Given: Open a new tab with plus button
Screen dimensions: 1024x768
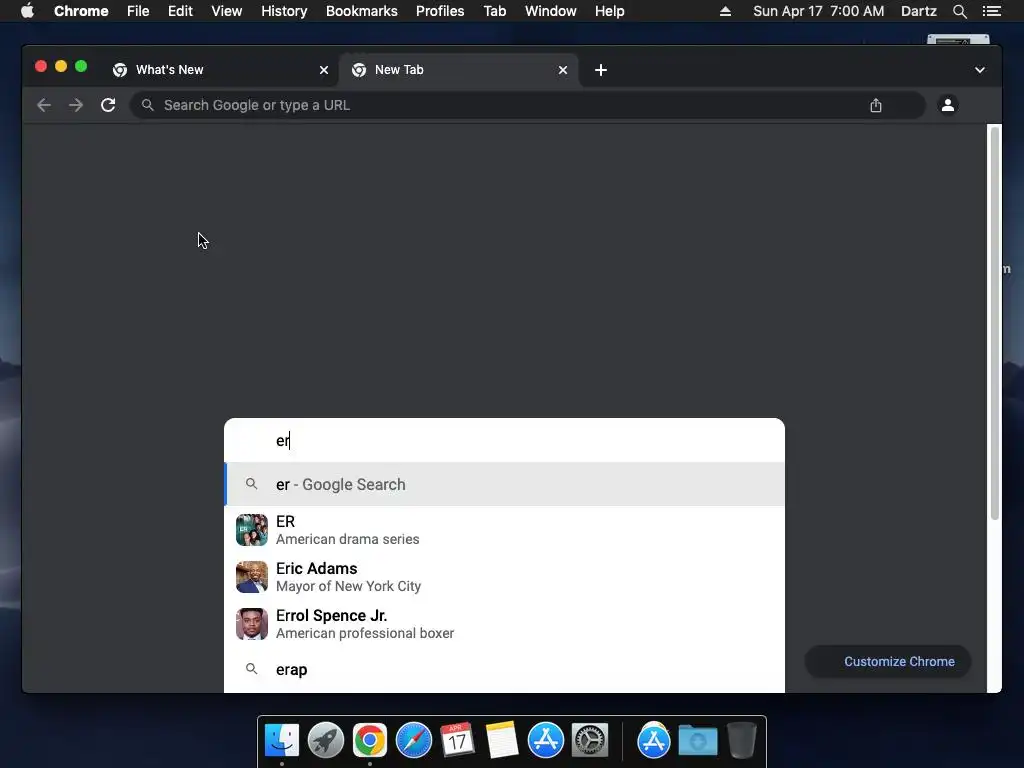Looking at the screenshot, I should pyautogui.click(x=601, y=70).
